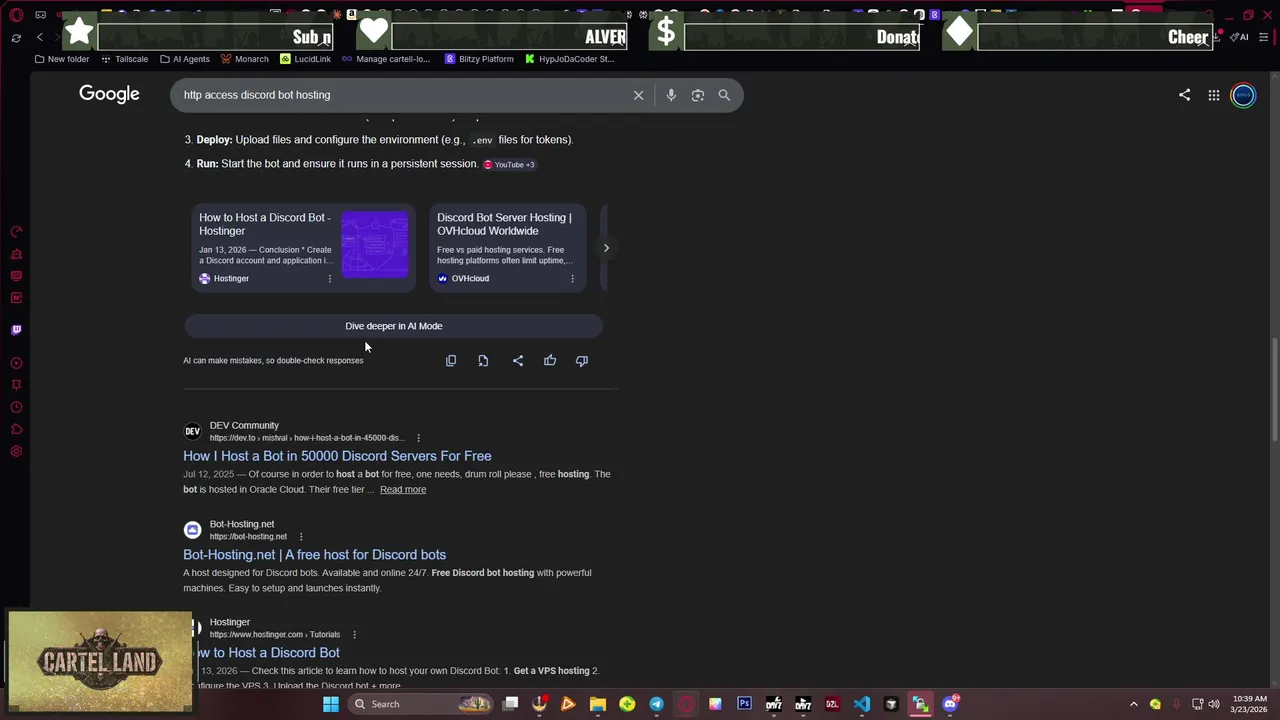1280x720 pixels.
Task: Start voice search with microphone icon
Action: (671, 95)
